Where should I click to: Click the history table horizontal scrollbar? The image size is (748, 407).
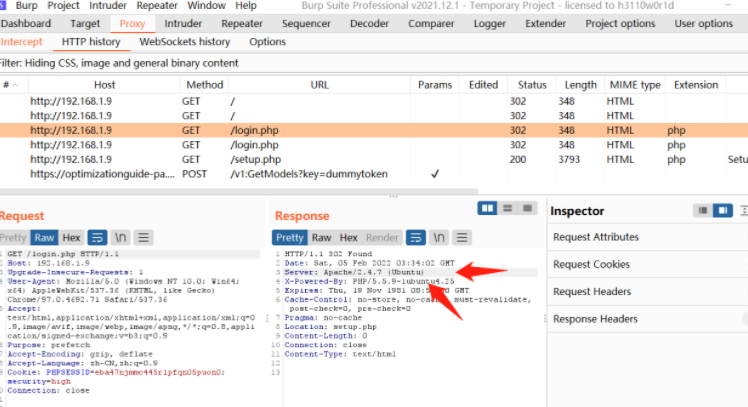point(239,191)
